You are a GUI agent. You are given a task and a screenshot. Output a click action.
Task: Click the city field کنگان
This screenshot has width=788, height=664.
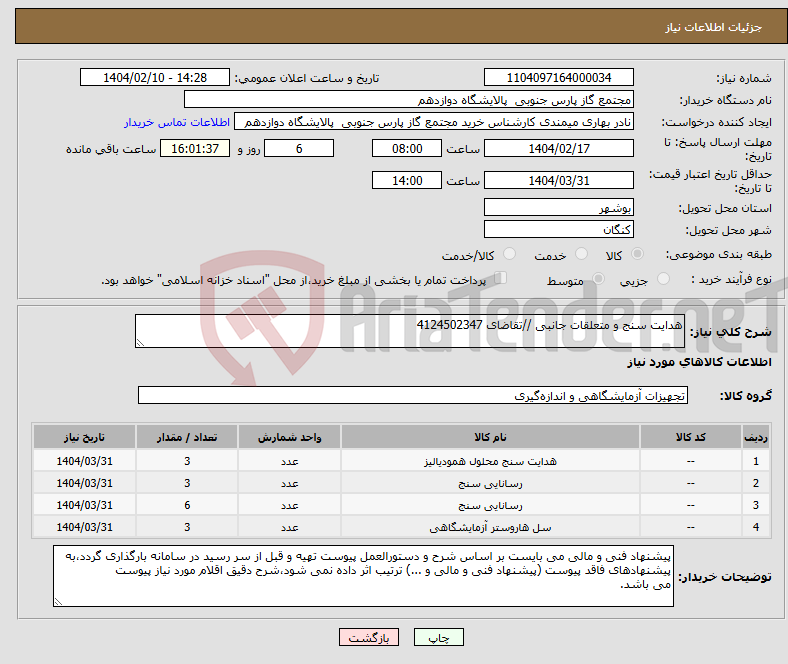(x=558, y=229)
